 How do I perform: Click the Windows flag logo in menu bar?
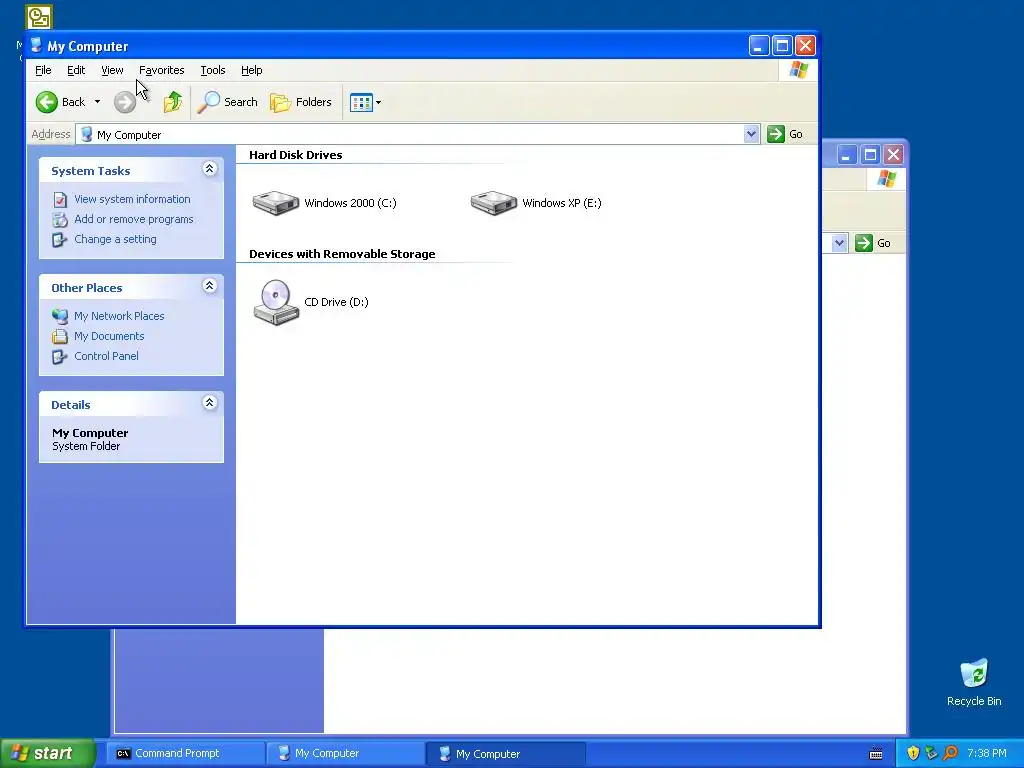pyautogui.click(x=798, y=70)
